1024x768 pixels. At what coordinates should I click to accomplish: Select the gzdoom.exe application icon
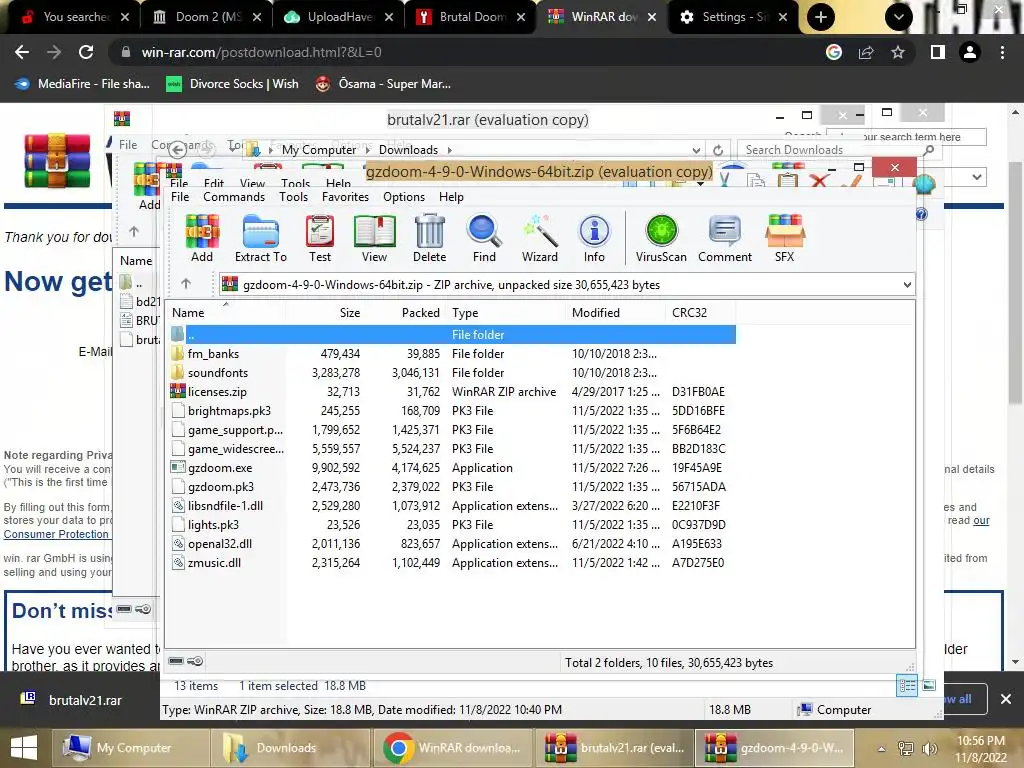point(178,468)
